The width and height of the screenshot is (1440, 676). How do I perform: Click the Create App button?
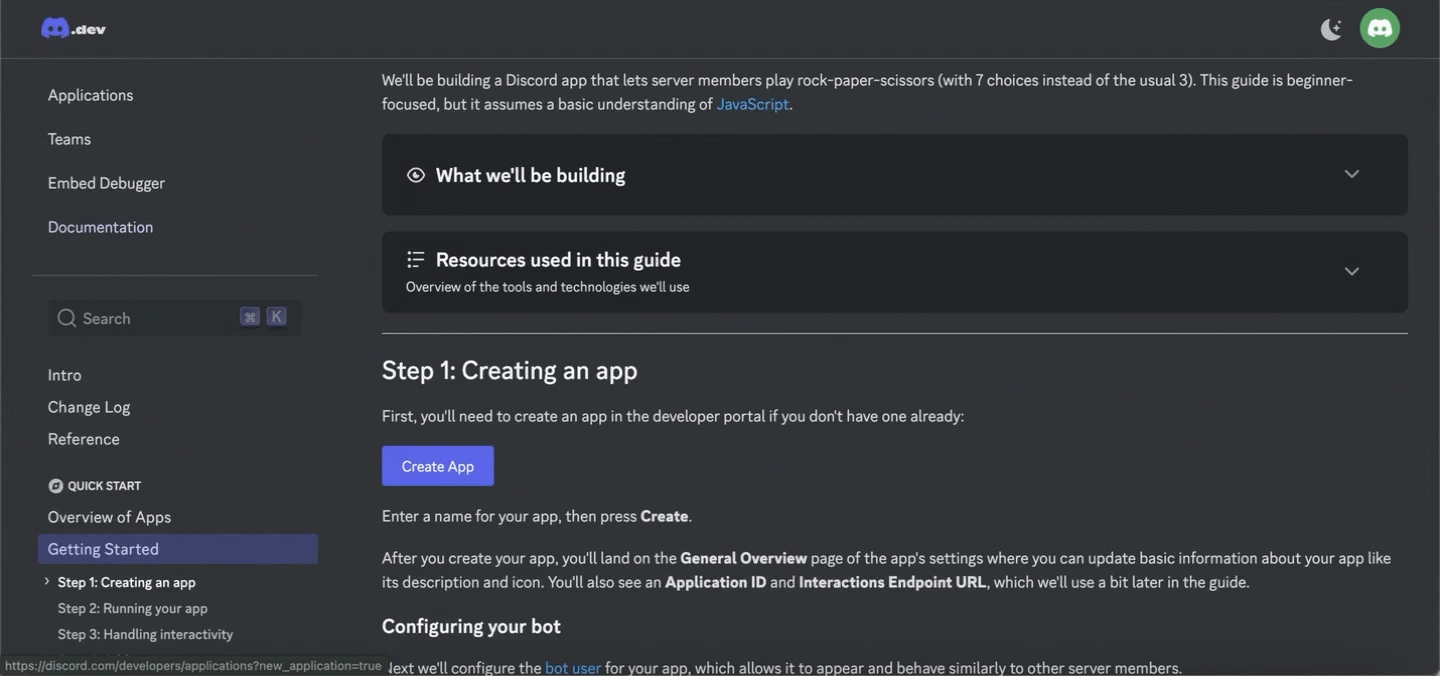[x=438, y=466]
